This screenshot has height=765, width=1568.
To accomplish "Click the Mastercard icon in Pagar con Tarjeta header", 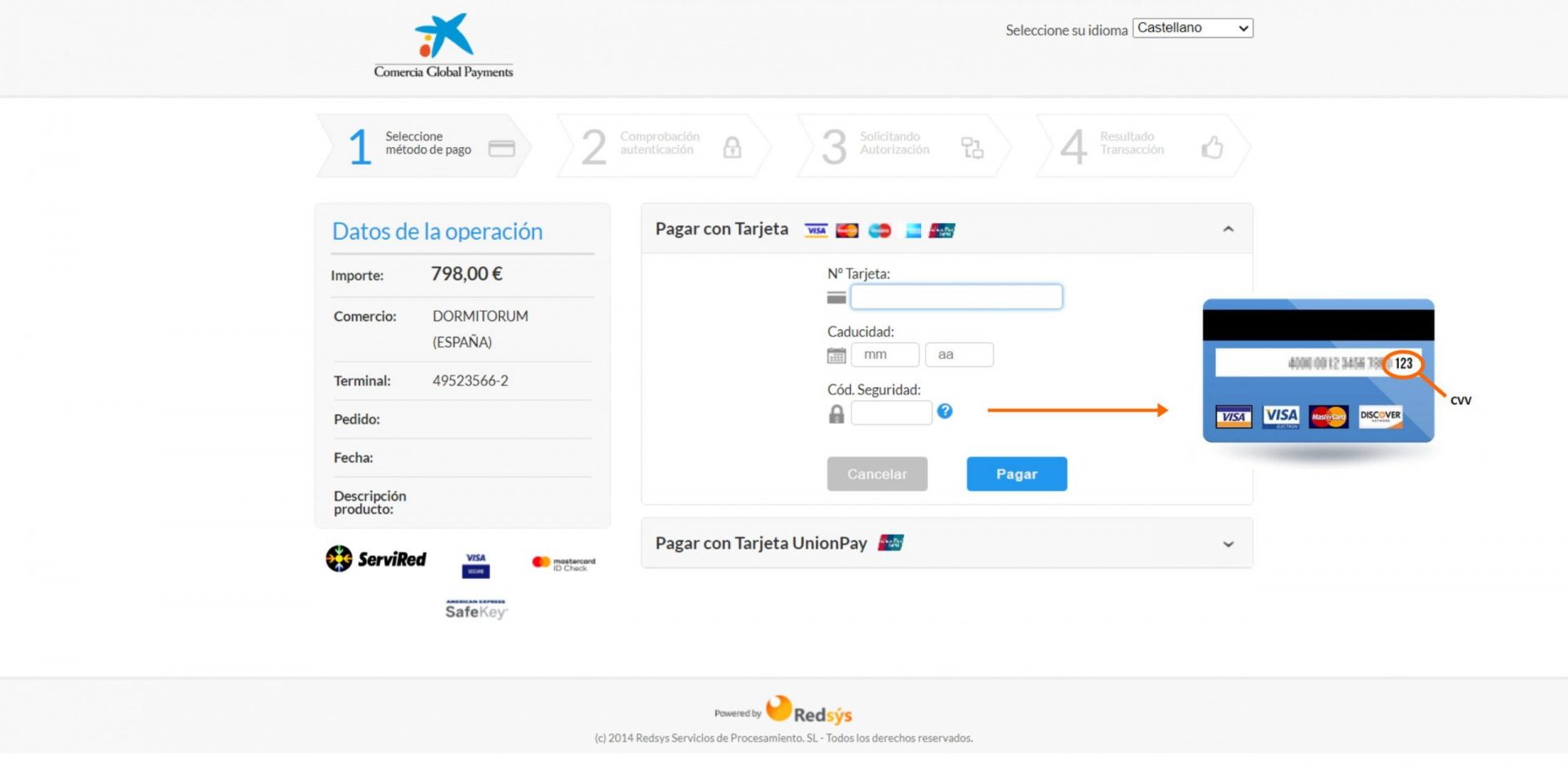I will [847, 230].
